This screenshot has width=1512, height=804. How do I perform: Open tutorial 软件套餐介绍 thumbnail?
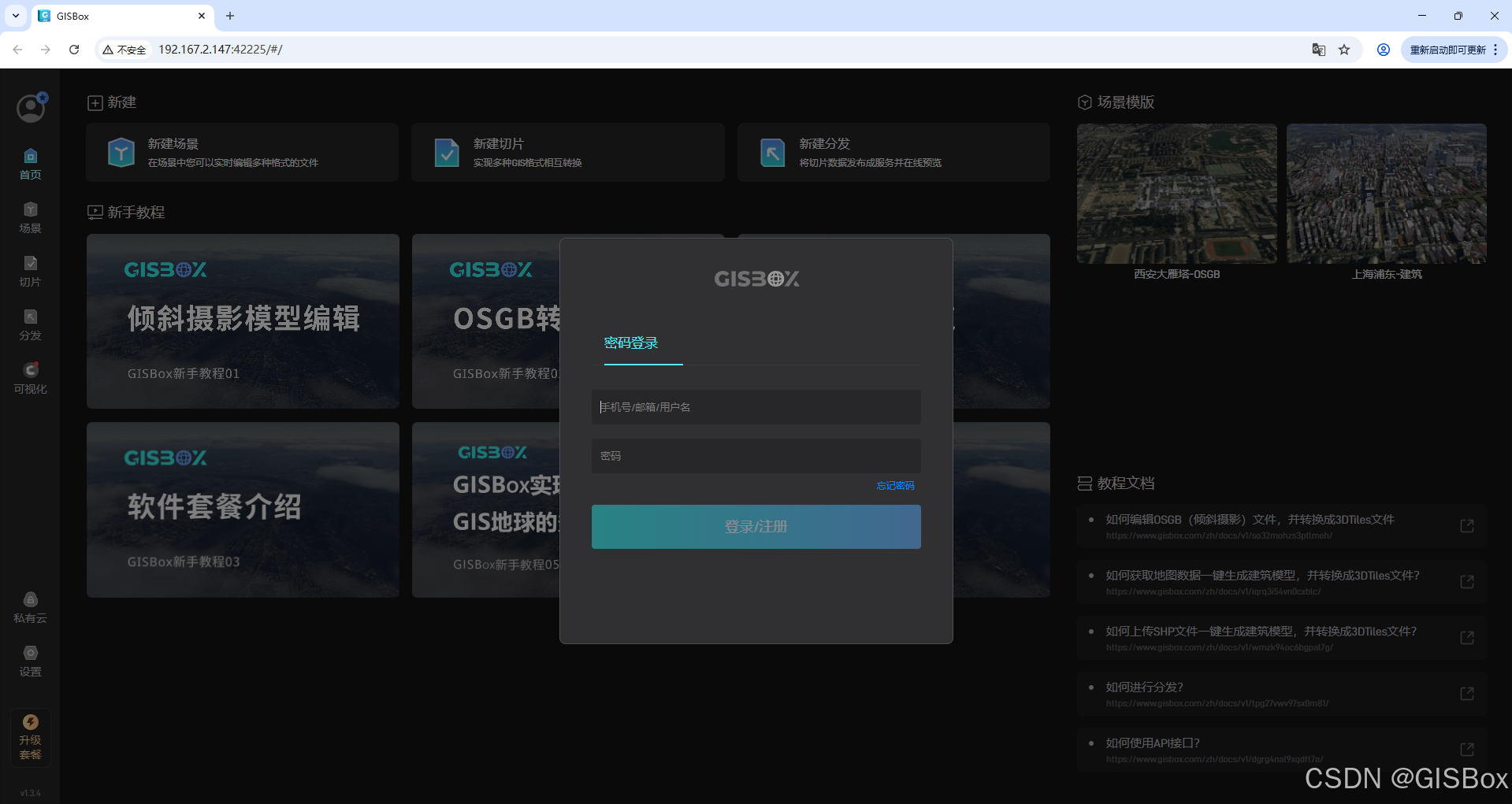click(x=243, y=509)
